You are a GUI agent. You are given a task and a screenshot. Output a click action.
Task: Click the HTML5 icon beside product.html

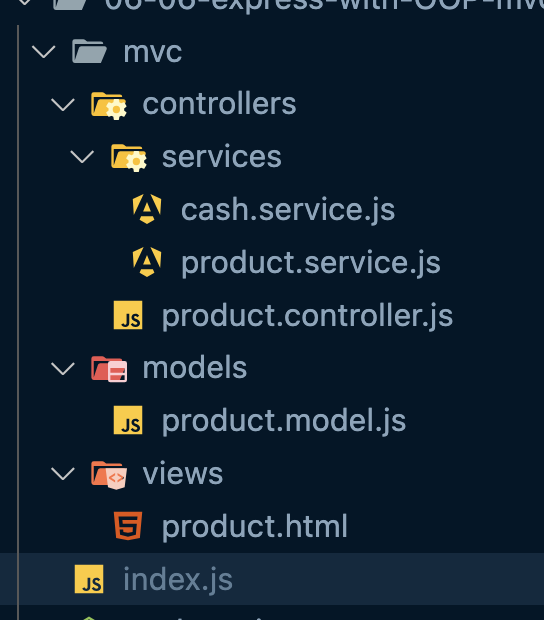coord(128,526)
